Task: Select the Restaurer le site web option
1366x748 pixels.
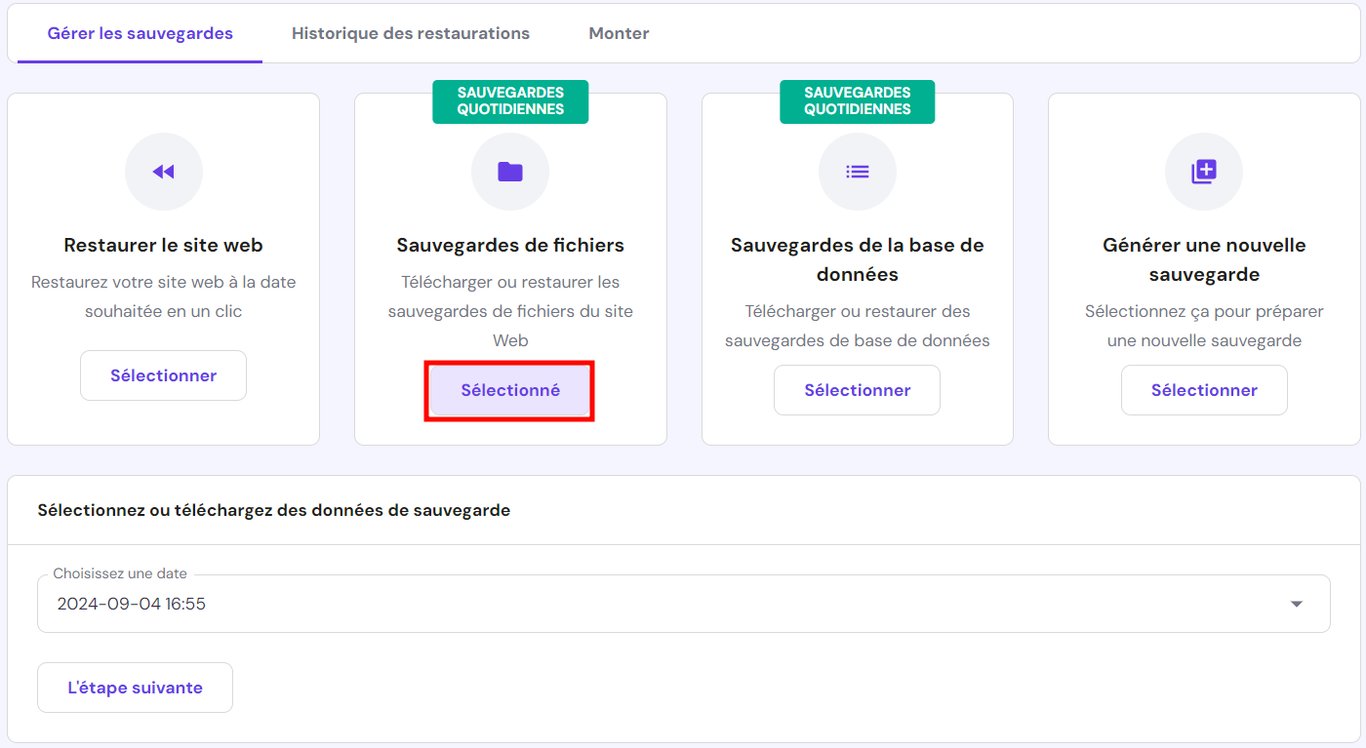Action: tap(163, 375)
